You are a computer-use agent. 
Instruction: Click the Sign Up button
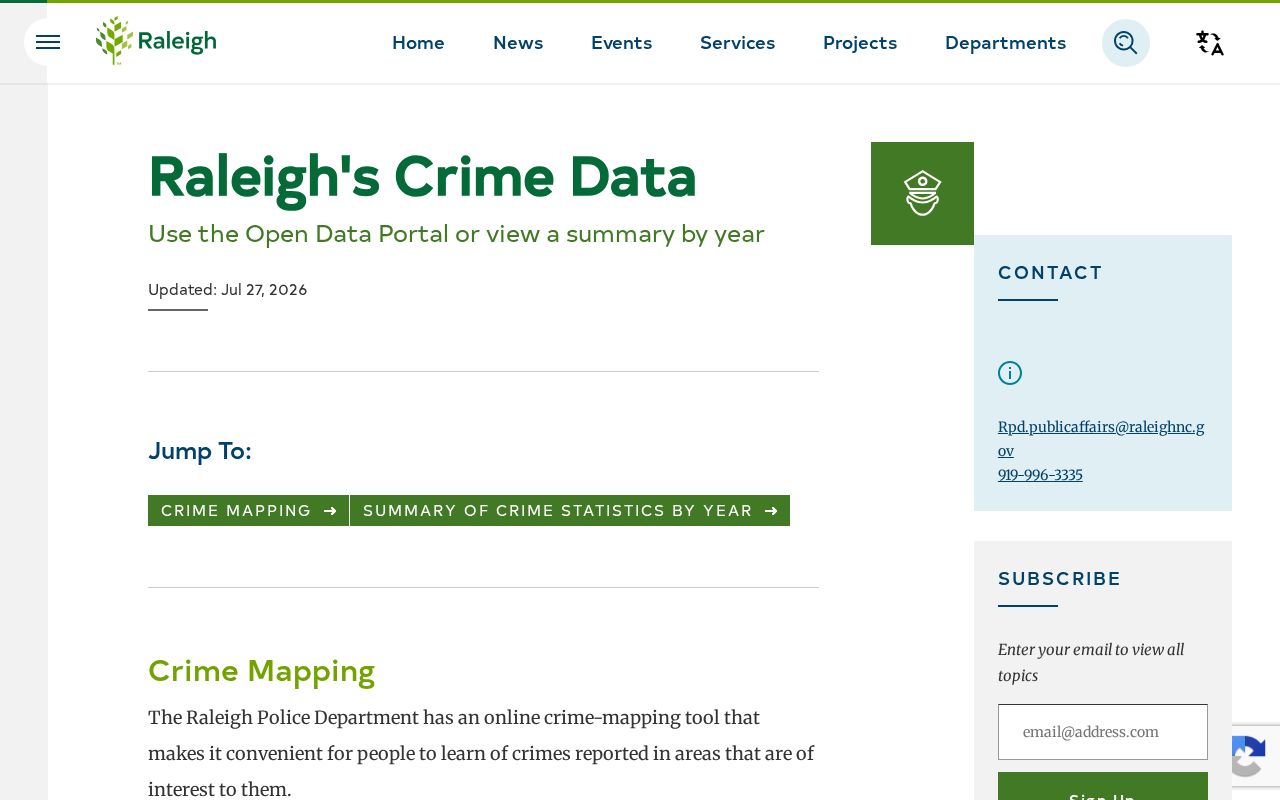coord(1103,787)
